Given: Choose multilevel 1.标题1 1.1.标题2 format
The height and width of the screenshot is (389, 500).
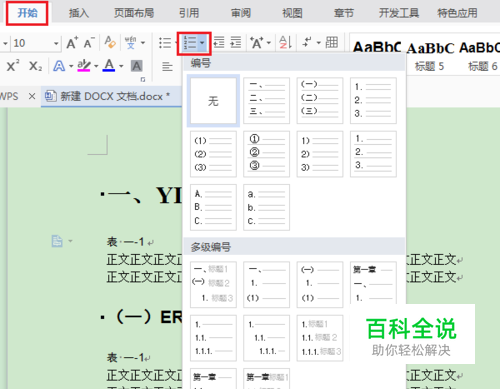Looking at the screenshot, I should (320, 338).
